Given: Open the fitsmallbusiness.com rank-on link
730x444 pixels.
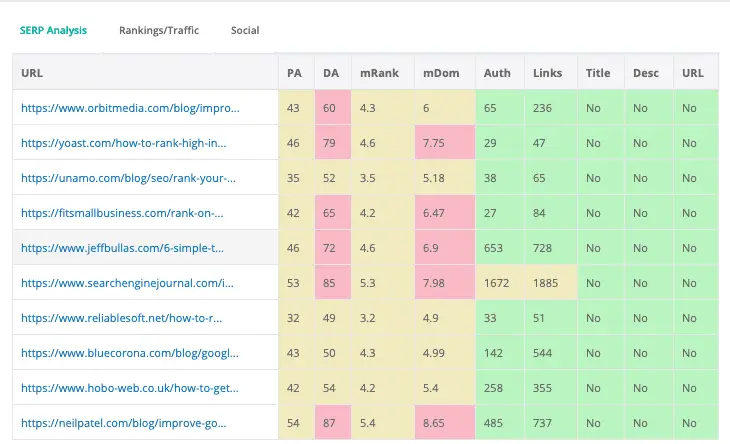Looking at the screenshot, I should (122, 213).
